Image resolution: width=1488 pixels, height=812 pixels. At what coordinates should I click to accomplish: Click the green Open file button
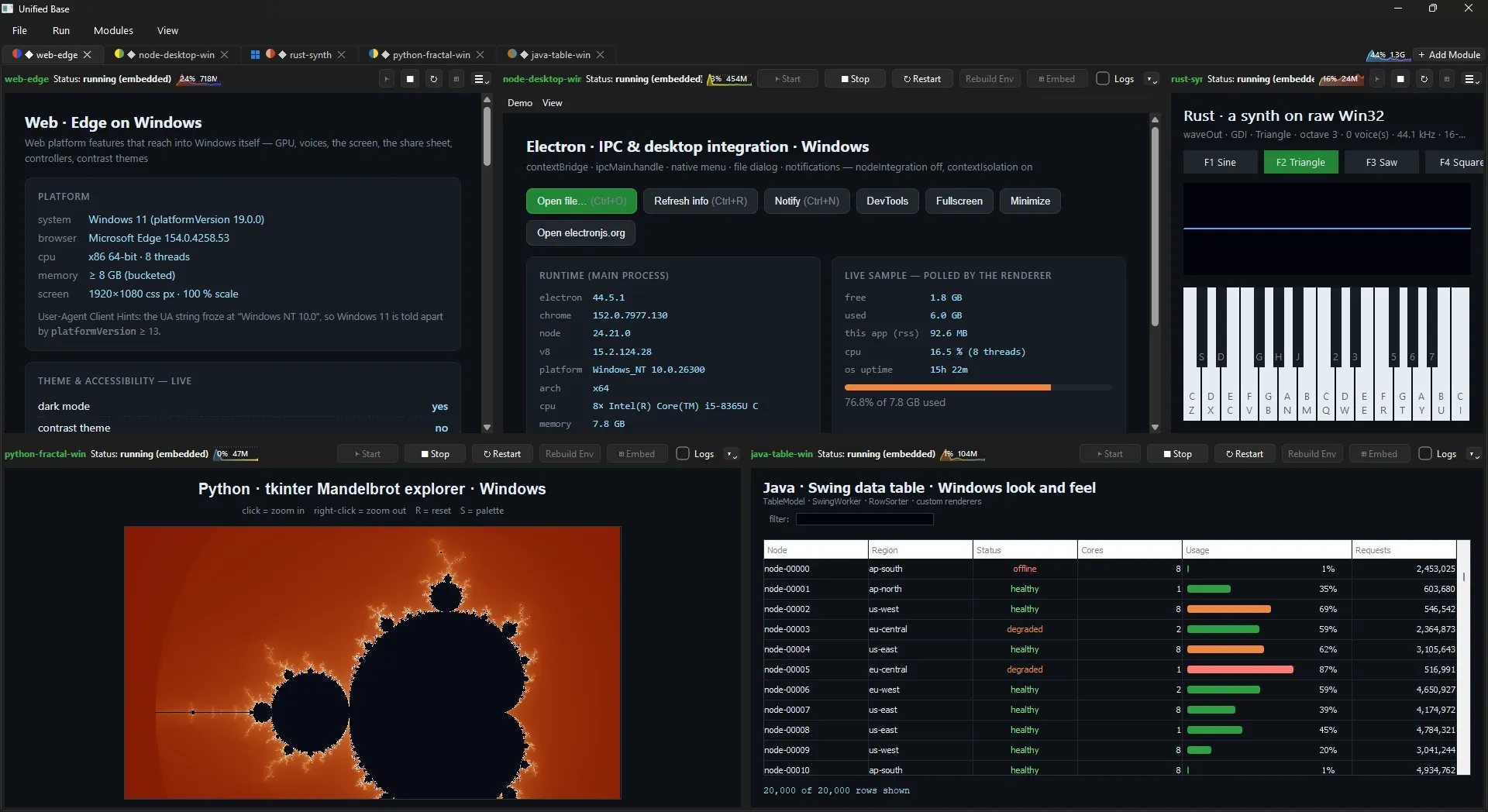coord(581,201)
